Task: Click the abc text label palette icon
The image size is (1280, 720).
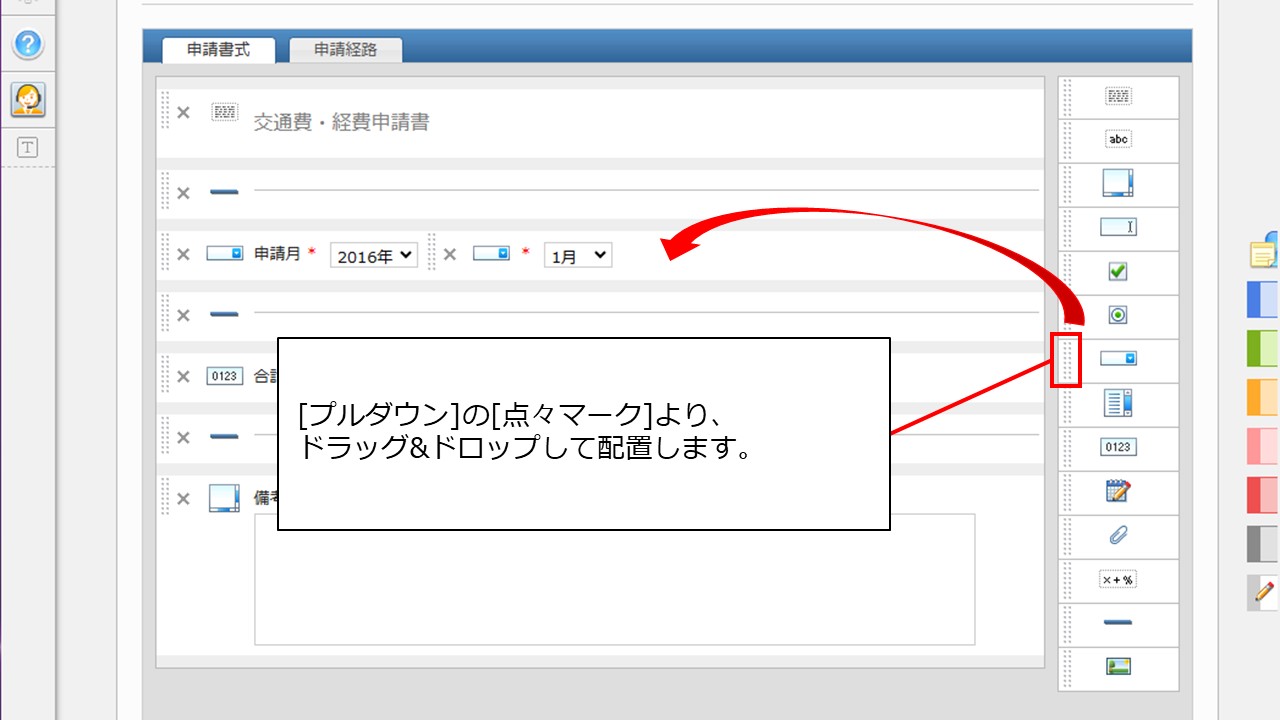Action: pyautogui.click(x=1118, y=140)
